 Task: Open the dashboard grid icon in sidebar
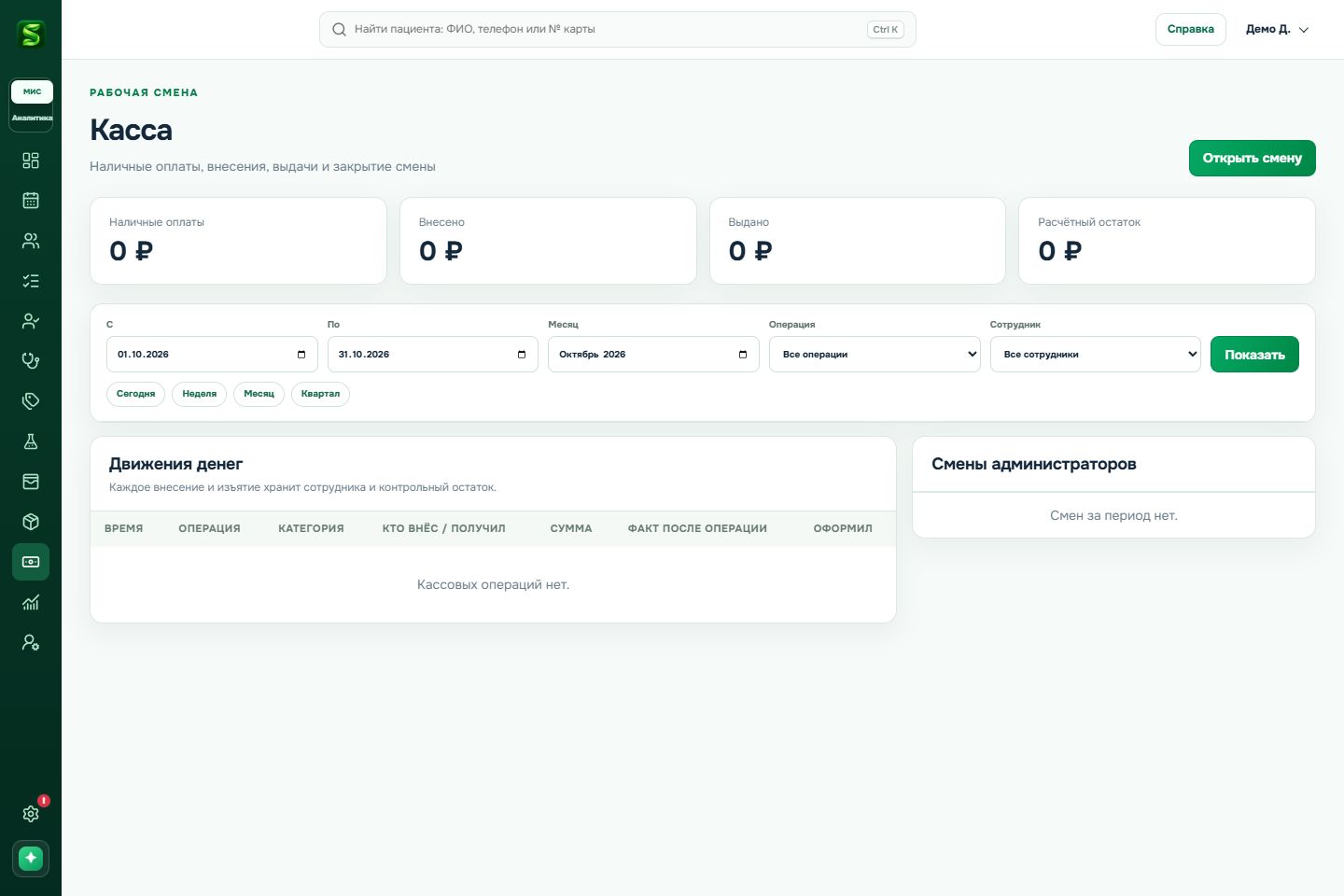point(31,161)
